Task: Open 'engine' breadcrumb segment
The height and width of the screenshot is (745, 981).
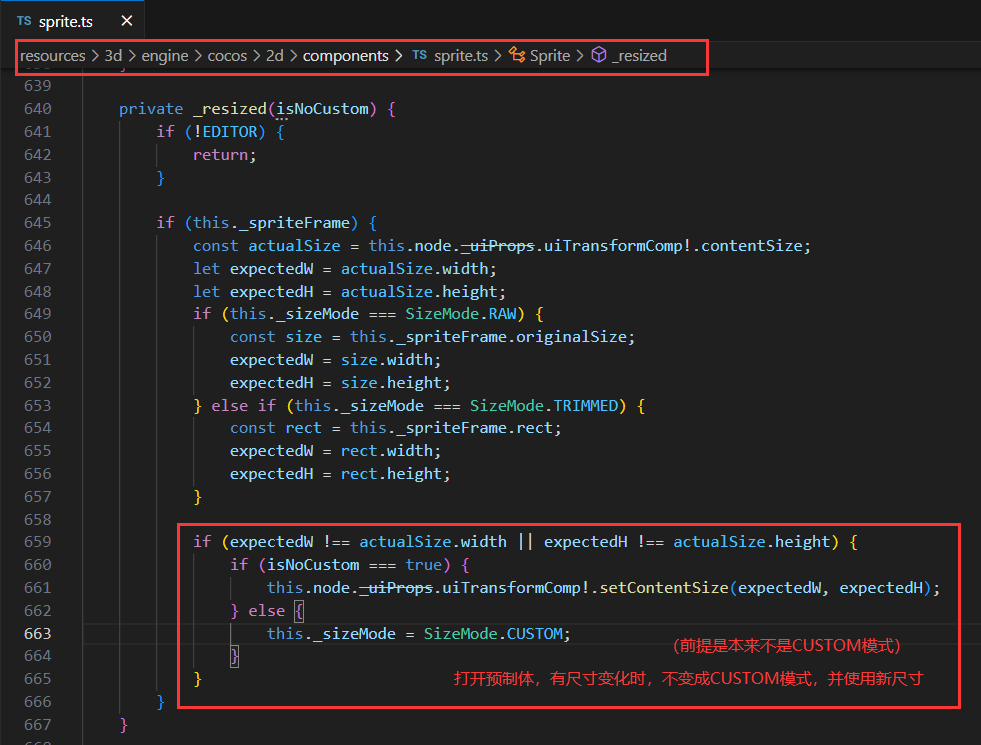Action: [165, 56]
